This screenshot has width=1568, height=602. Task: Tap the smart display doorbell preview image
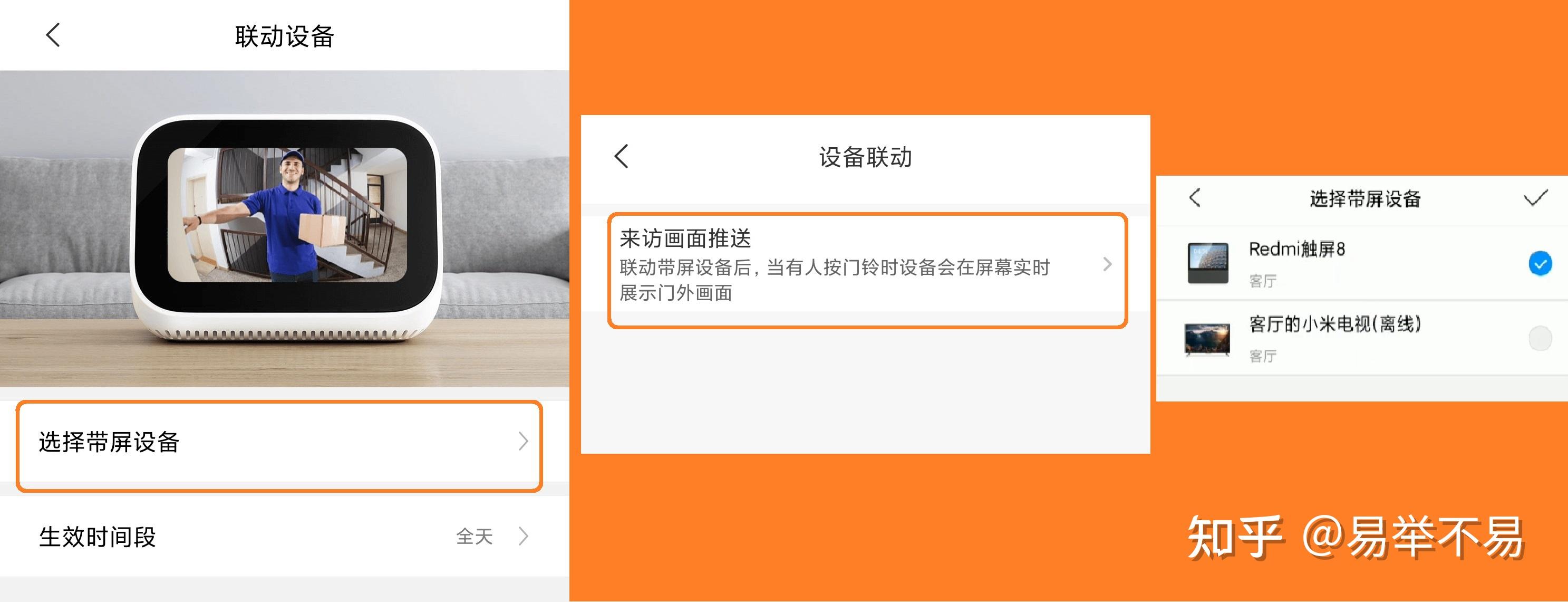click(x=284, y=228)
